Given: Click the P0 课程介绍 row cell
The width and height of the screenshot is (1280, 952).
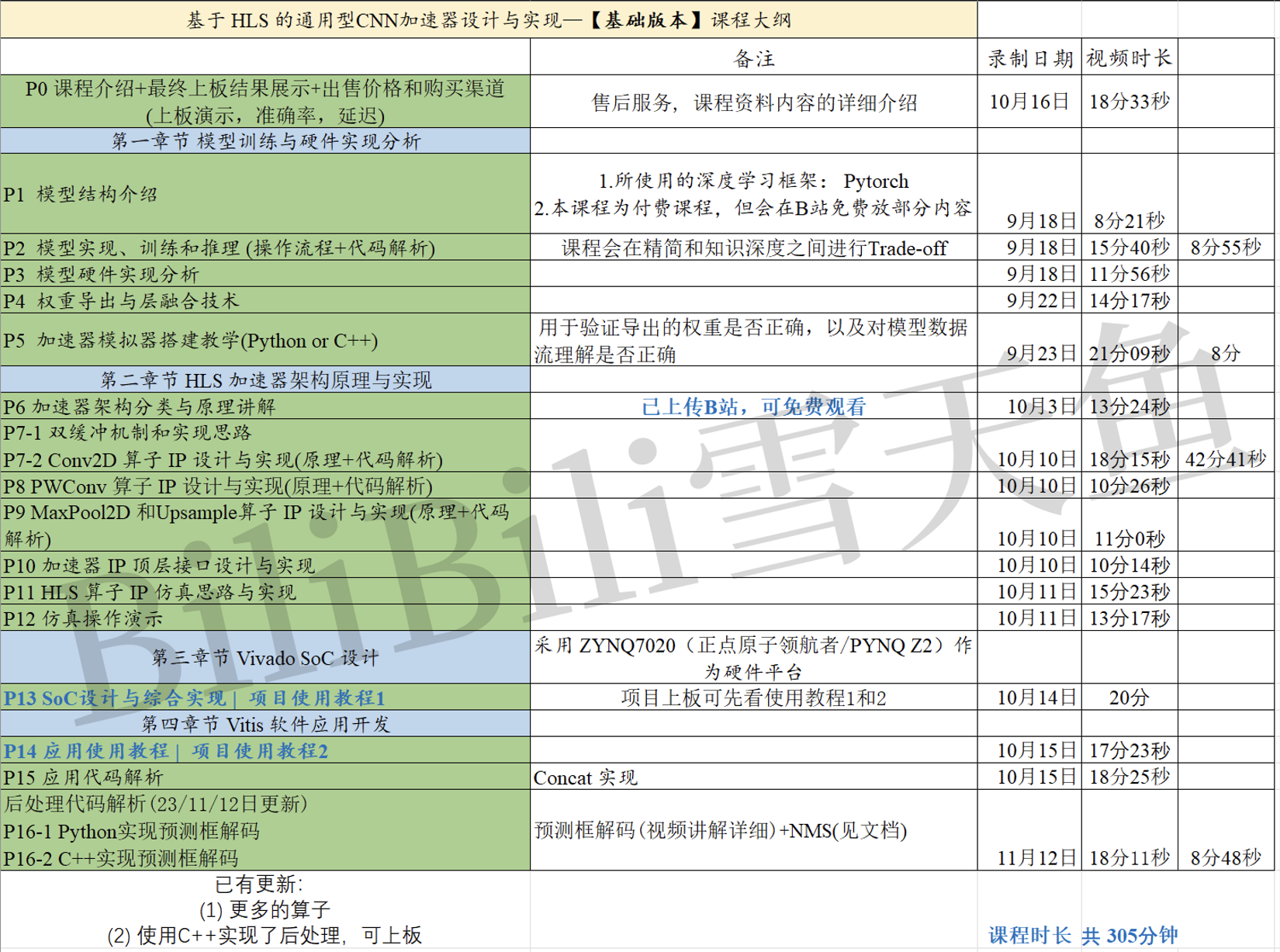Looking at the screenshot, I should point(265,102).
